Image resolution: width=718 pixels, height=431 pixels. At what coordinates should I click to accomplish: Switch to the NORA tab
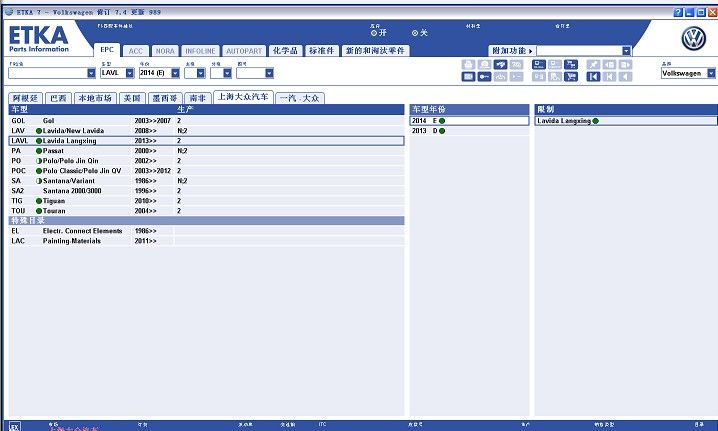pos(165,51)
